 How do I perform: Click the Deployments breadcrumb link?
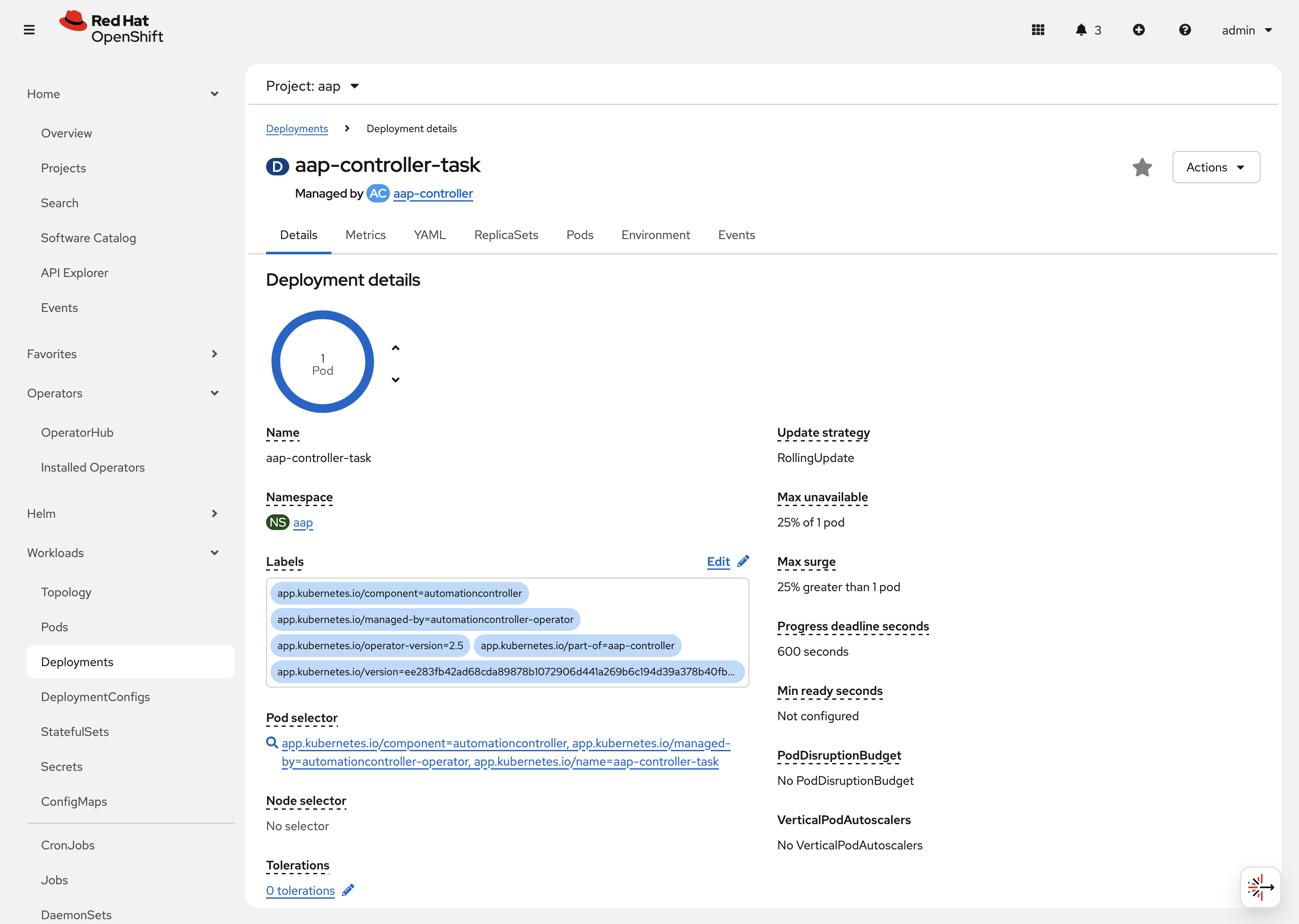click(x=297, y=129)
